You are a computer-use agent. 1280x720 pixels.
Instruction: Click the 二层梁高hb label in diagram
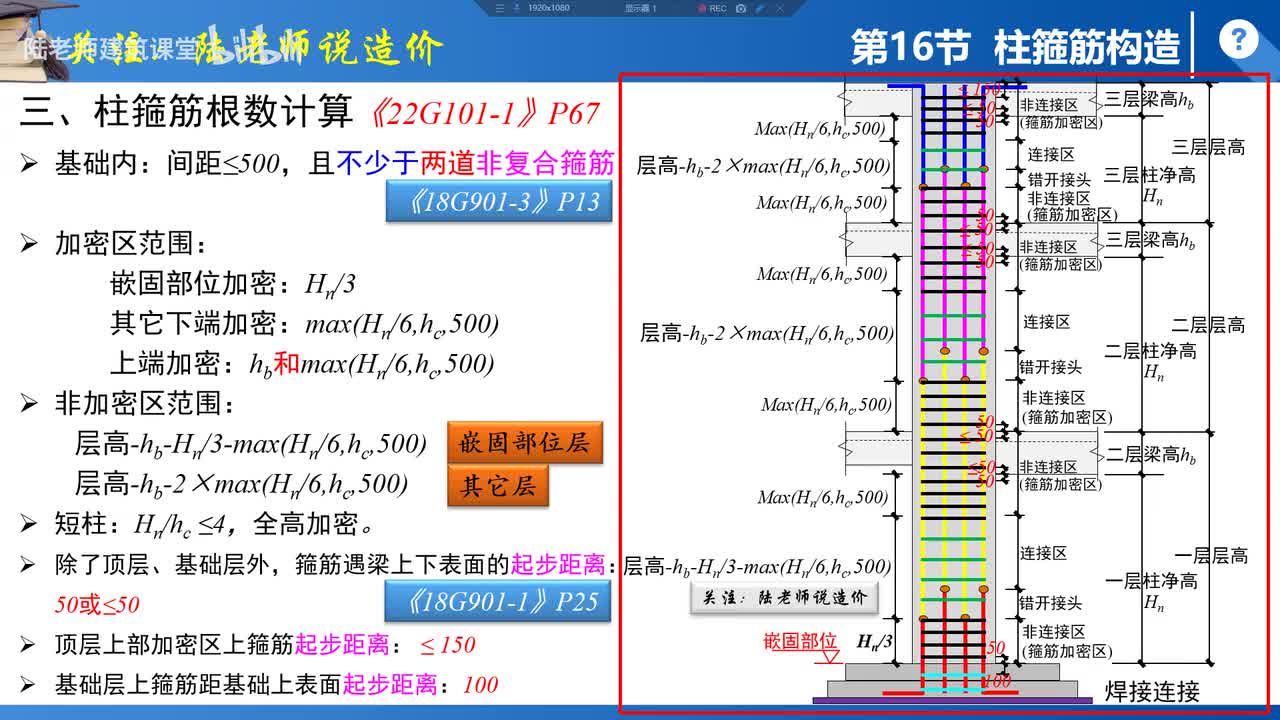pos(1151,455)
